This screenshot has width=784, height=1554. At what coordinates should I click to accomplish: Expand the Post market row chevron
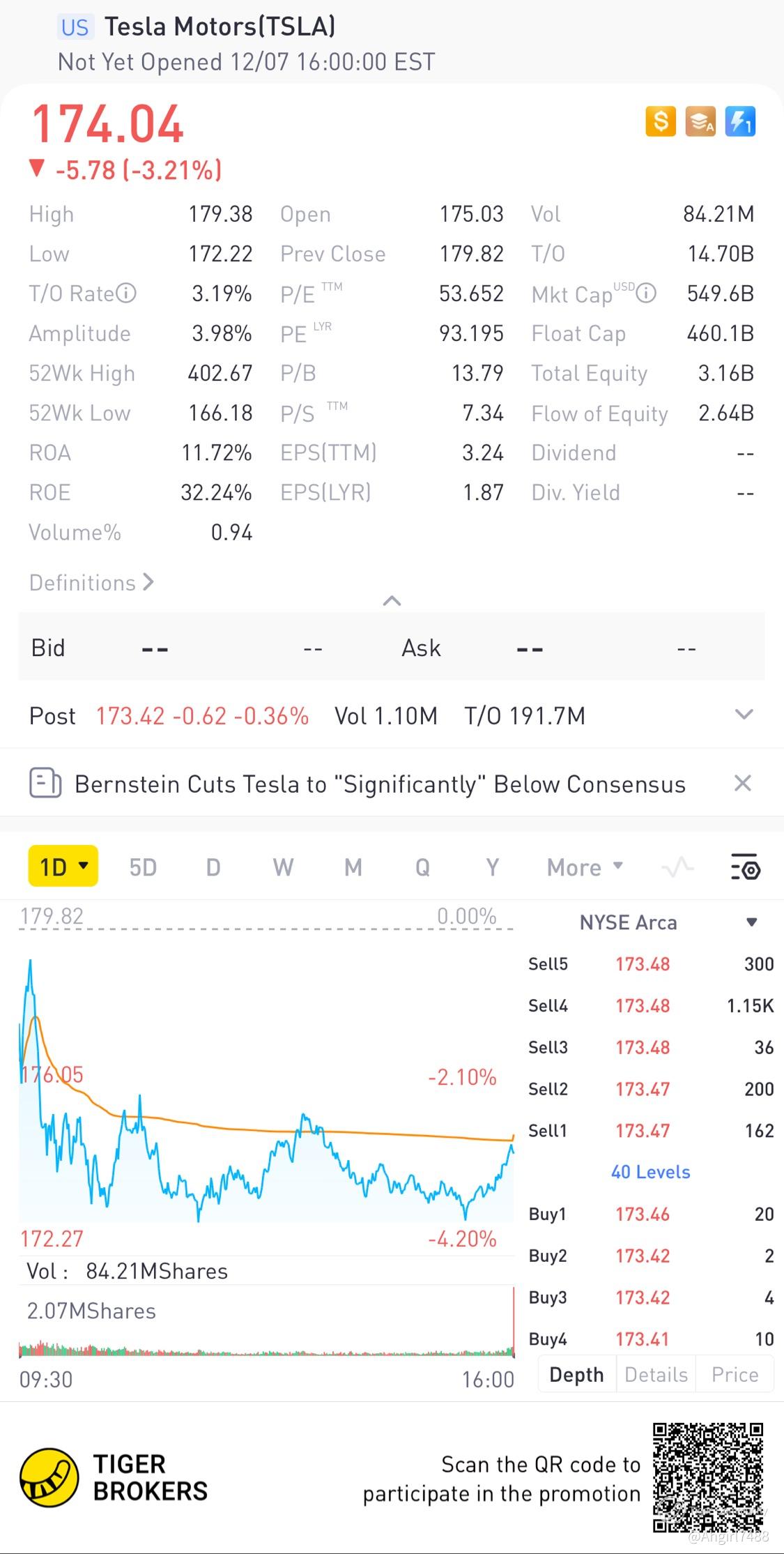(744, 715)
